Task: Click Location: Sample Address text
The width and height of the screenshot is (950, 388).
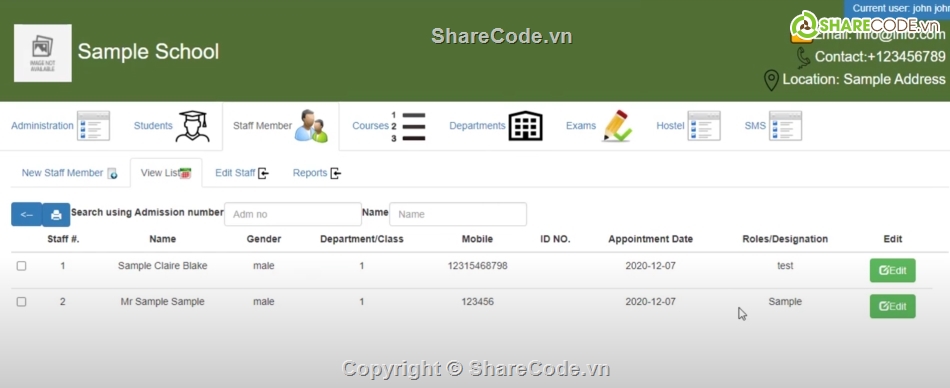Action: [x=864, y=79]
